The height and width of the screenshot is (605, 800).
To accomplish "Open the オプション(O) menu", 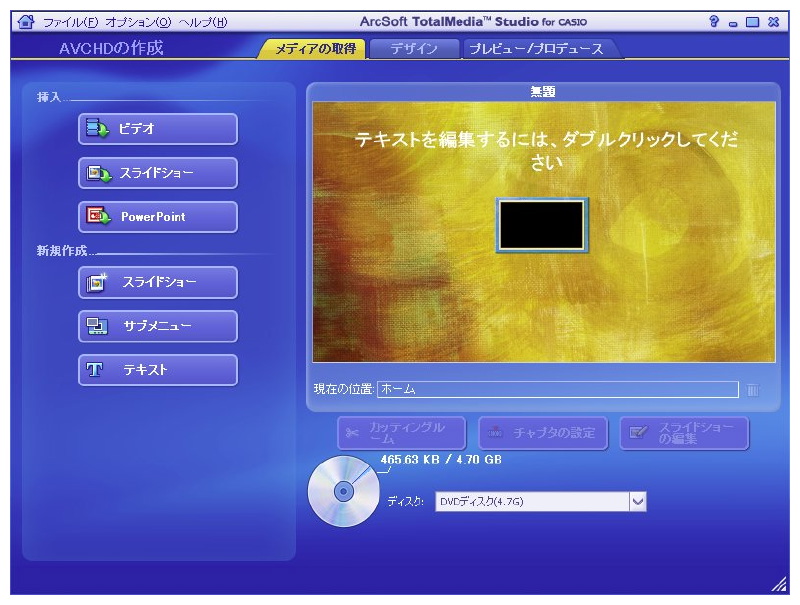I will (x=138, y=22).
